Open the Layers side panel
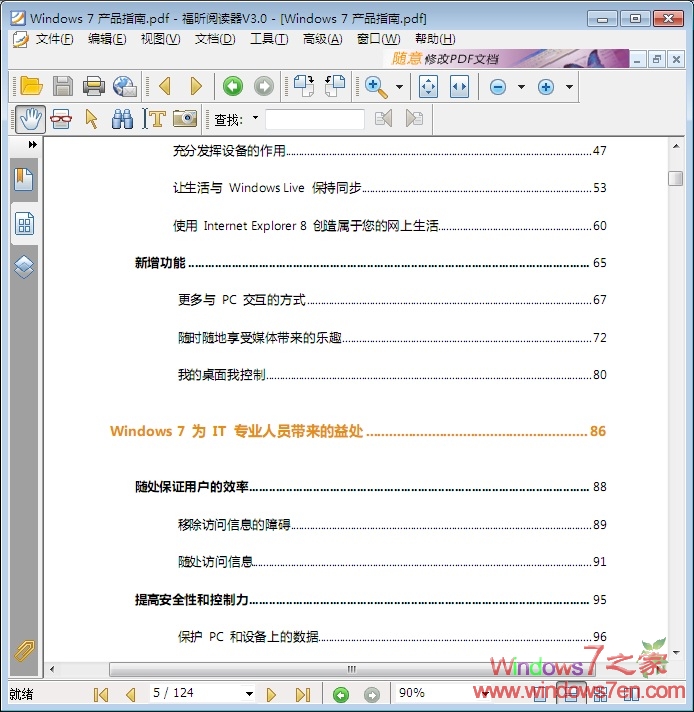This screenshot has height=712, width=694. pyautogui.click(x=24, y=267)
